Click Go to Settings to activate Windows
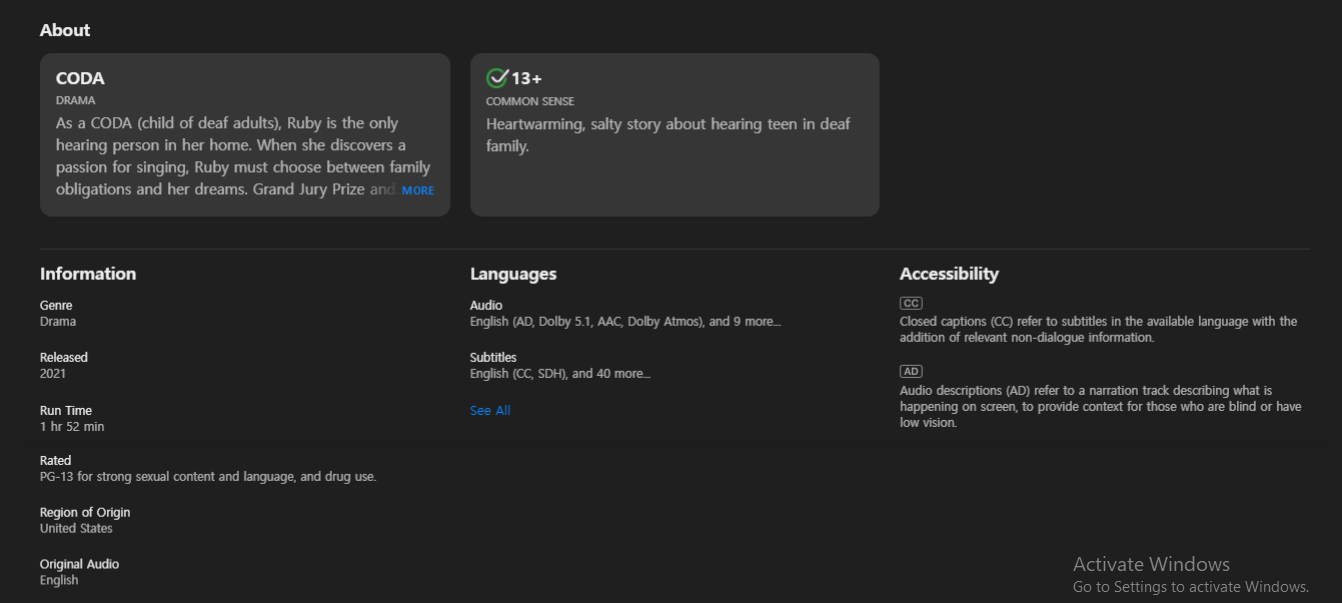 point(1190,587)
